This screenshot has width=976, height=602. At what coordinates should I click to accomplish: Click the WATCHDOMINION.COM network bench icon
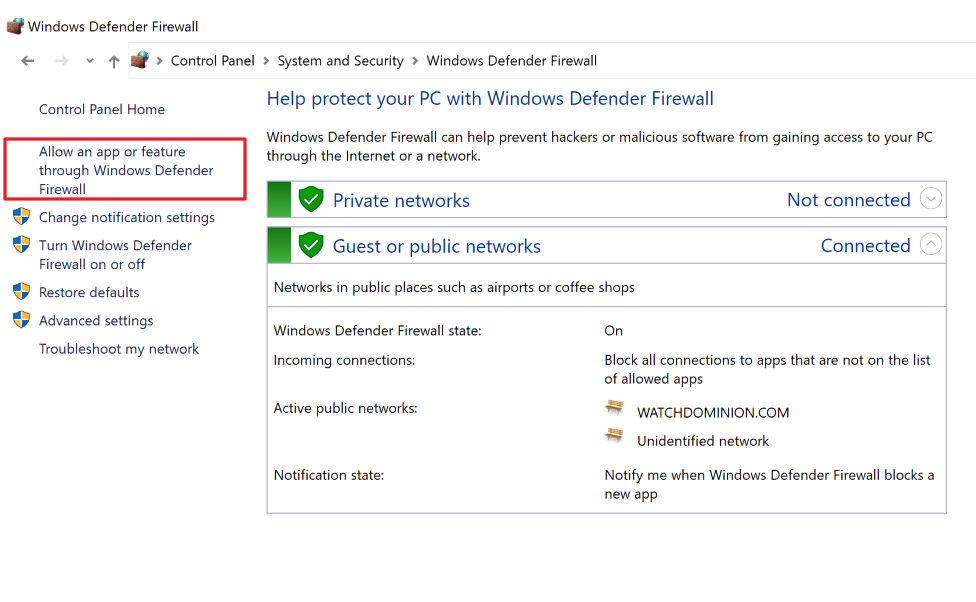click(x=614, y=408)
